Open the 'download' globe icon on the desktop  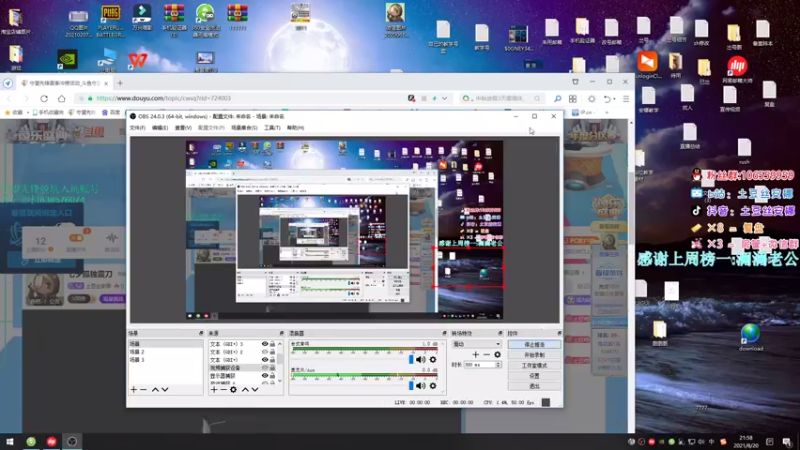(751, 337)
